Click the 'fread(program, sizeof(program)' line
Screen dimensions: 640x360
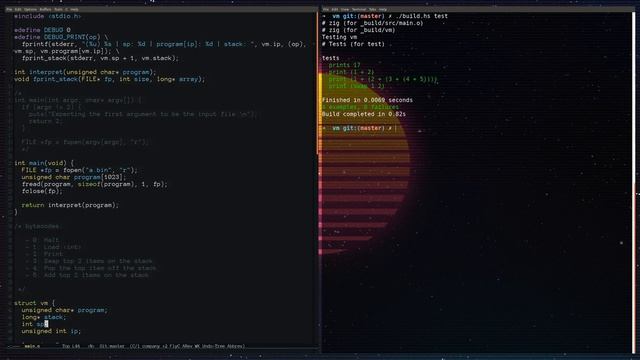(x=94, y=184)
